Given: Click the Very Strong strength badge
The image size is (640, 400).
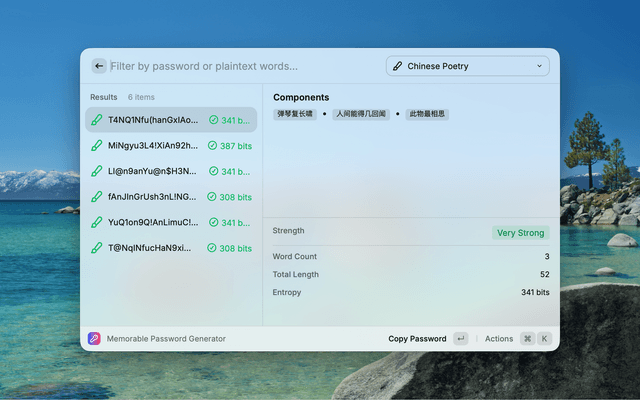Looking at the screenshot, I should coord(520,233).
